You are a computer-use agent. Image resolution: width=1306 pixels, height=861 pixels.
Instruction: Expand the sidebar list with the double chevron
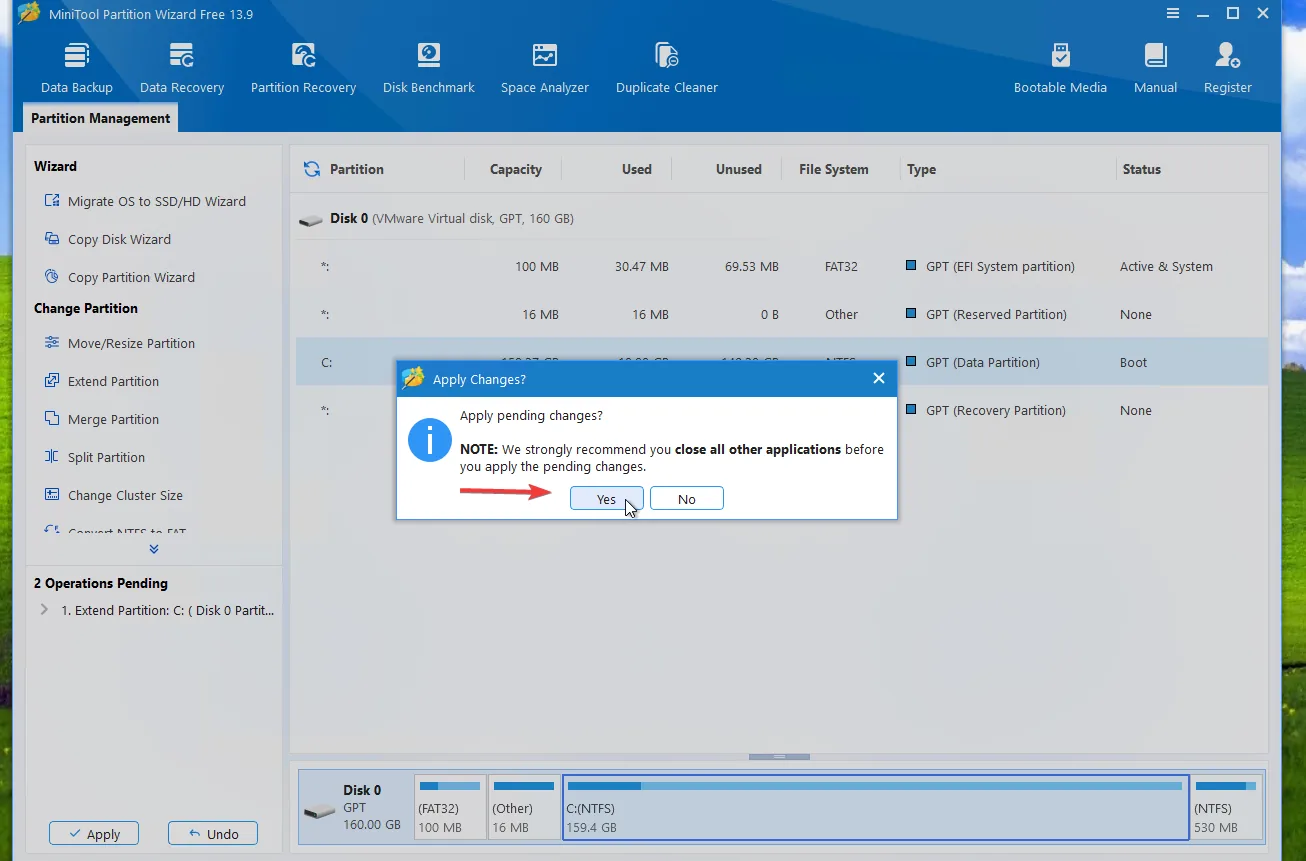pyautogui.click(x=154, y=549)
